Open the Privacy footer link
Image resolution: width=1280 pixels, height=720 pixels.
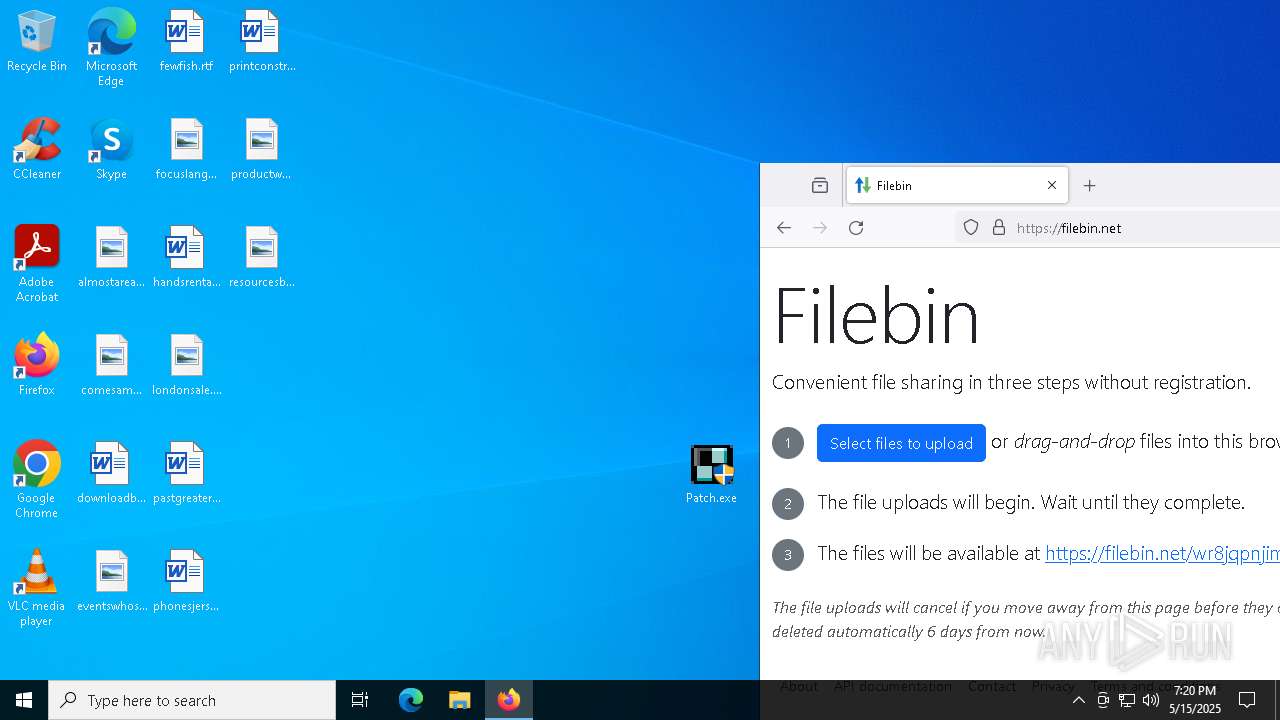1053,686
